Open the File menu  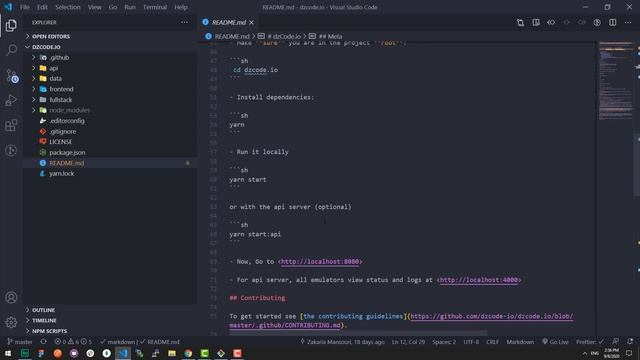[x=25, y=7]
